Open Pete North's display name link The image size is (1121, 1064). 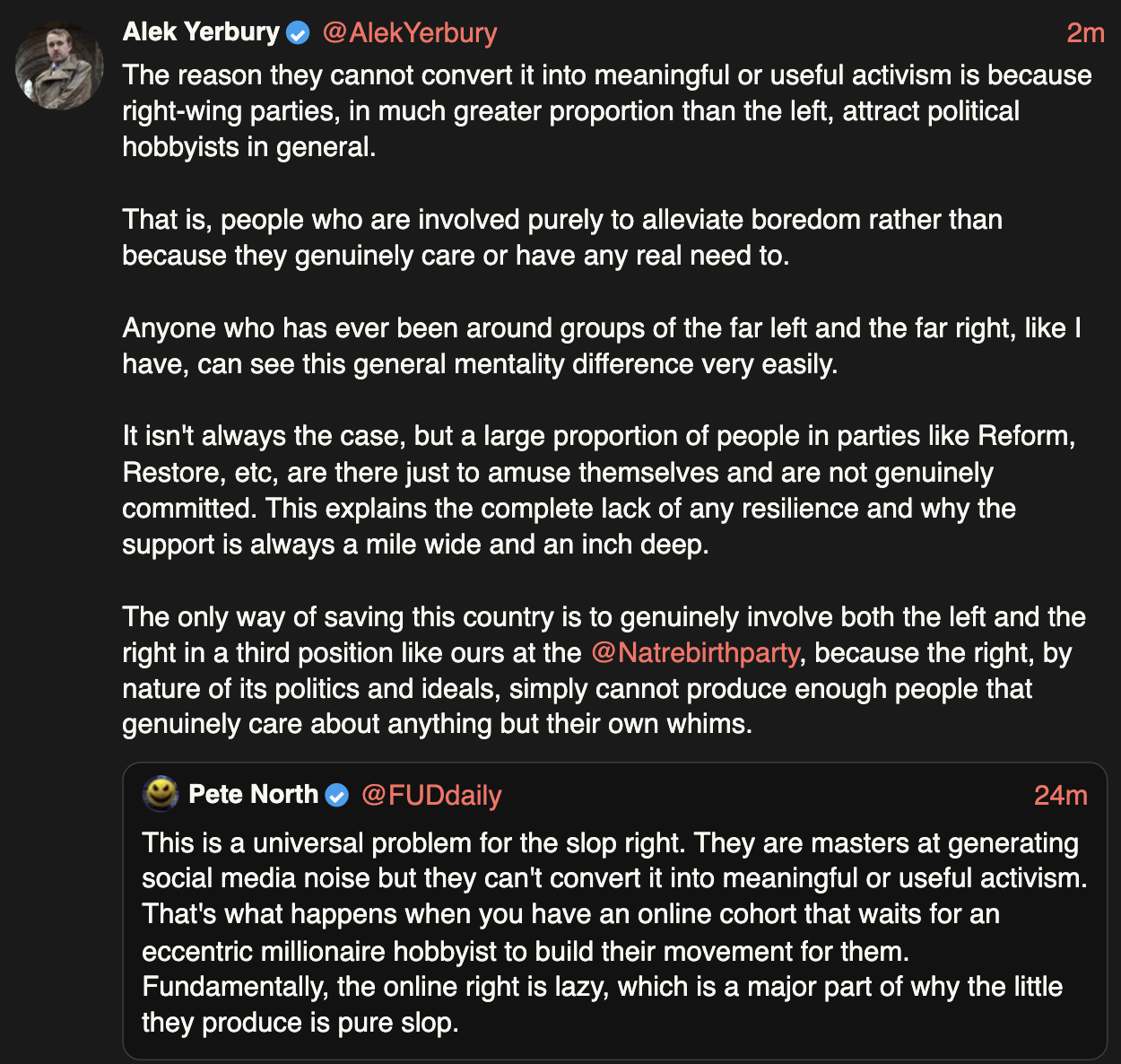pyautogui.click(x=253, y=794)
